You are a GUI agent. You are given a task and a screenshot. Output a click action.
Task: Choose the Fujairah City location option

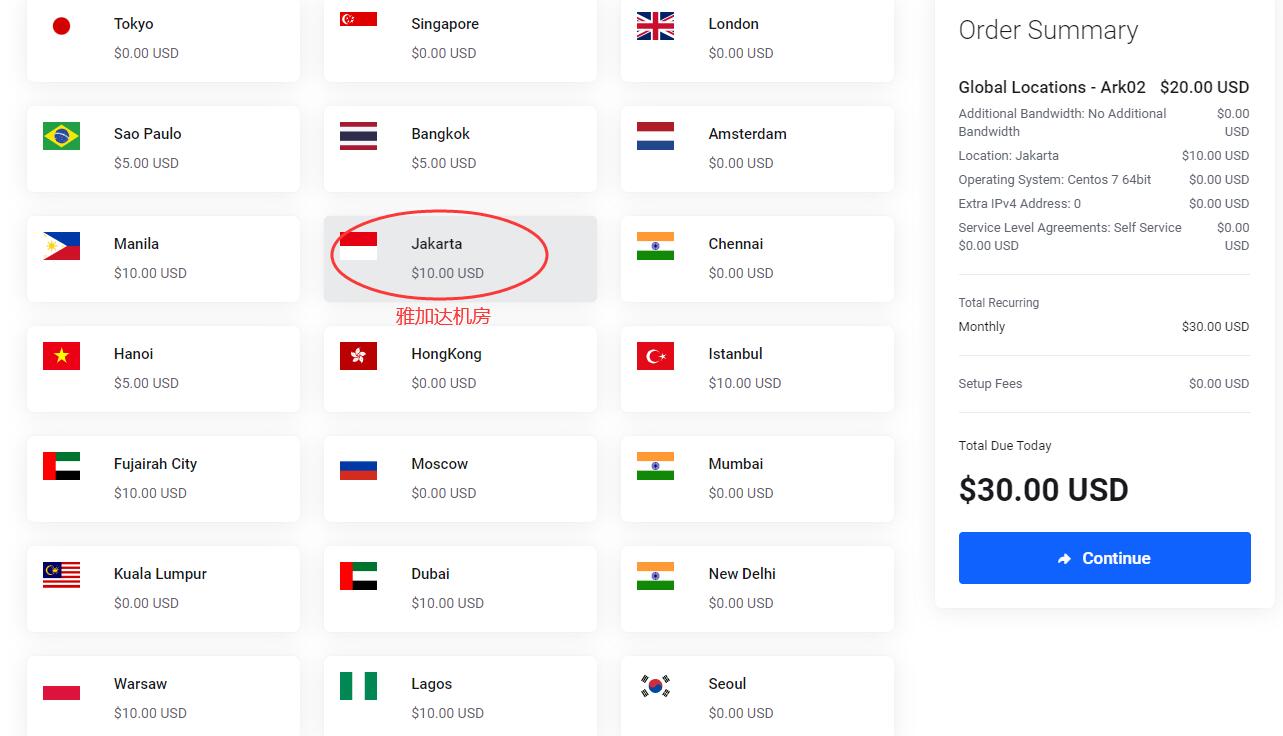163,479
